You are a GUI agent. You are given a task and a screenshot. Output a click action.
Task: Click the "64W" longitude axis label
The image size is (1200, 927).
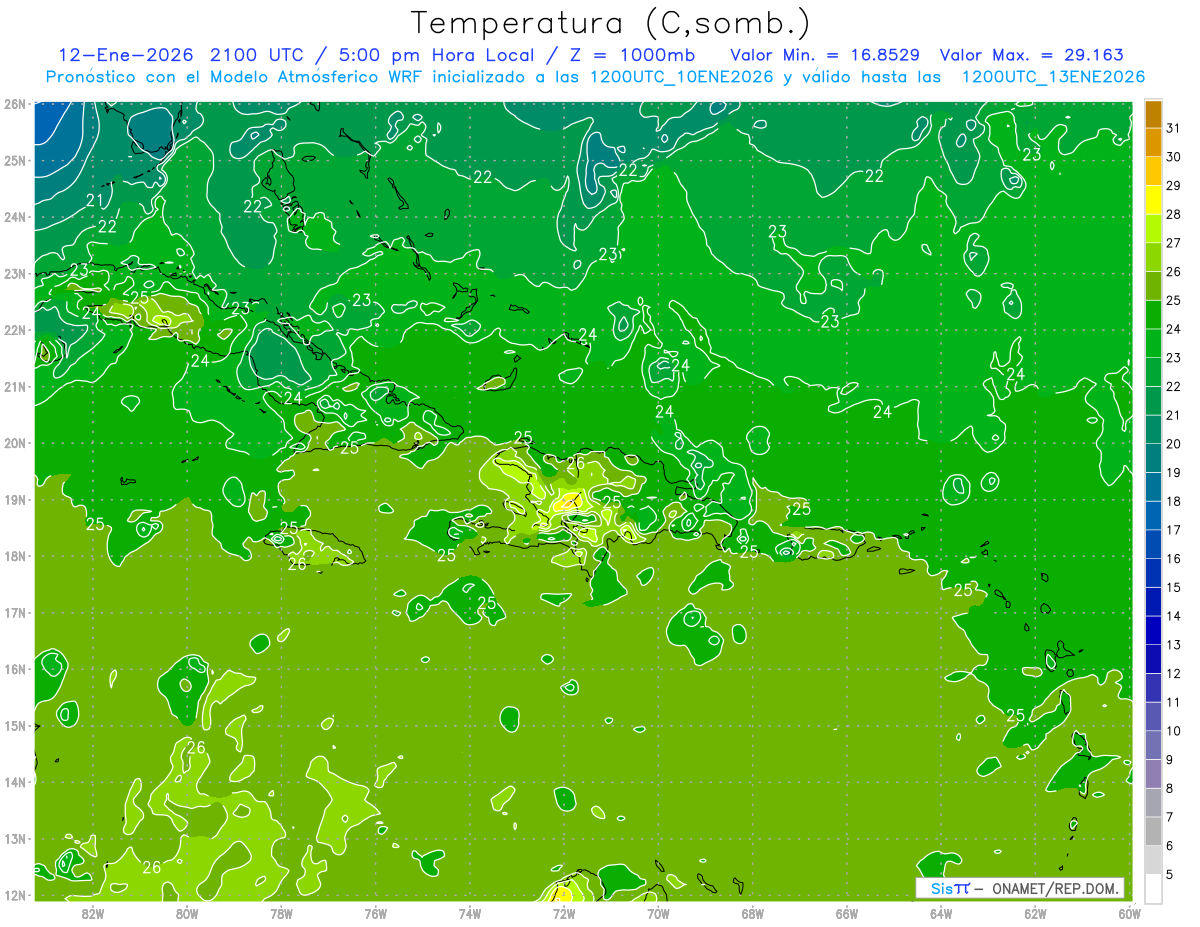pos(941,913)
